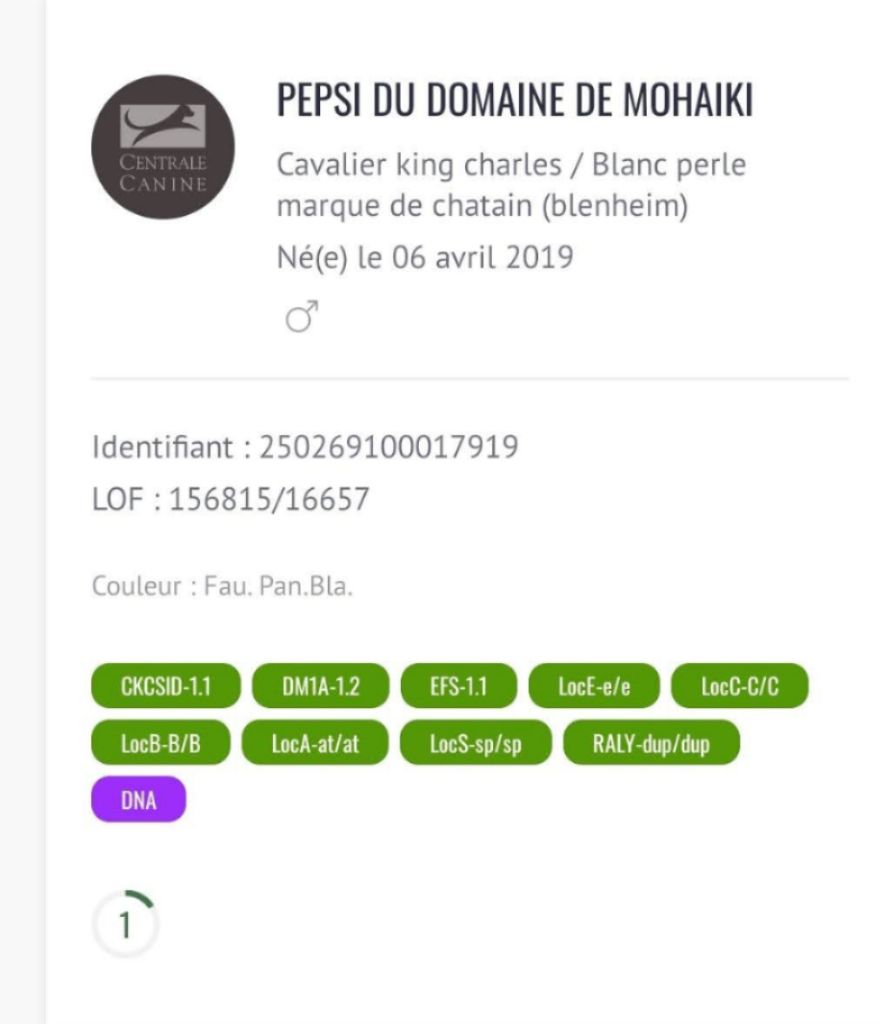This screenshot has height=1024, width=879.
Task: Click the male gender symbol icon
Action: point(302,318)
